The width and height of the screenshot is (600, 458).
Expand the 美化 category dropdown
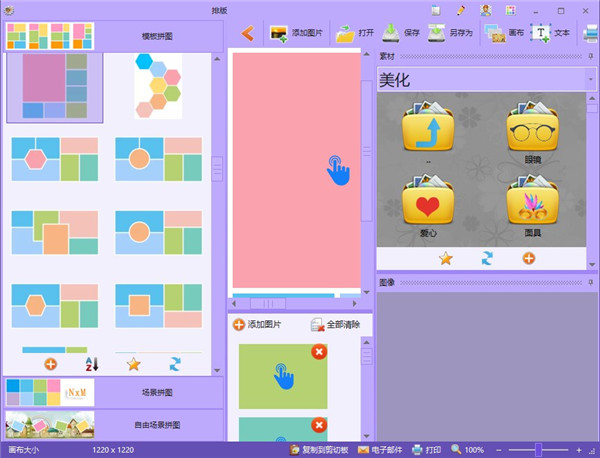589,81
